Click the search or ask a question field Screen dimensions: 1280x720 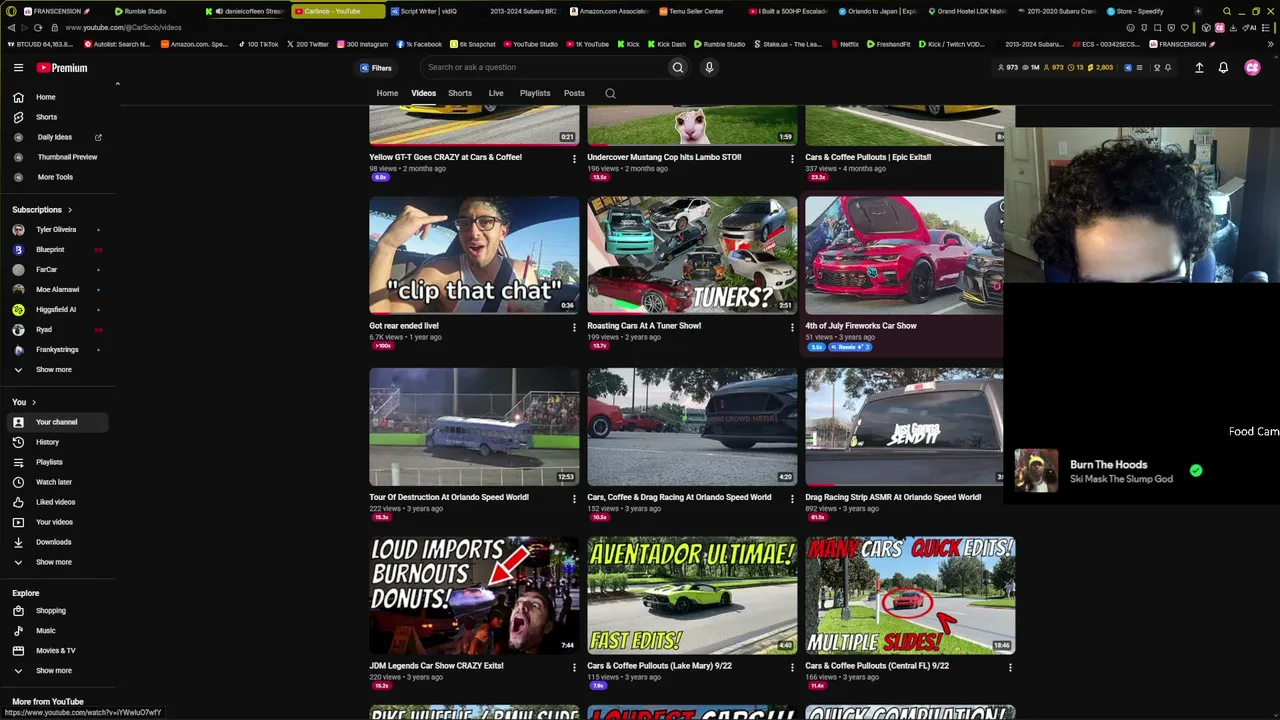pos(545,67)
